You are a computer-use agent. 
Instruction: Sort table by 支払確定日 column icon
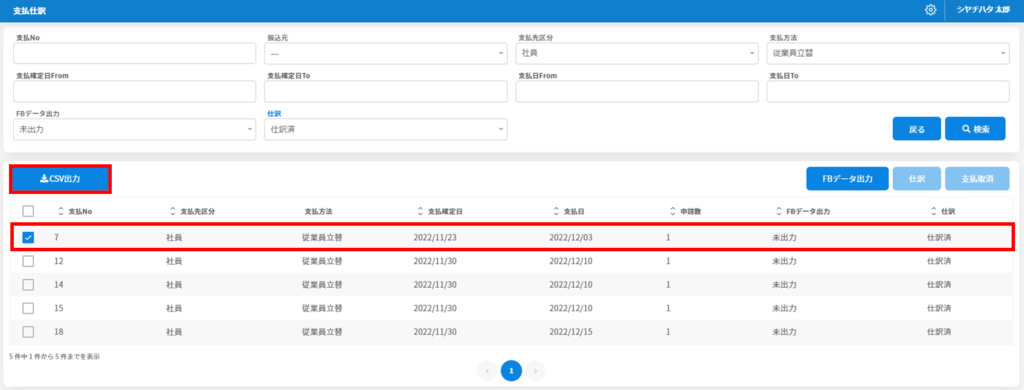(421, 212)
